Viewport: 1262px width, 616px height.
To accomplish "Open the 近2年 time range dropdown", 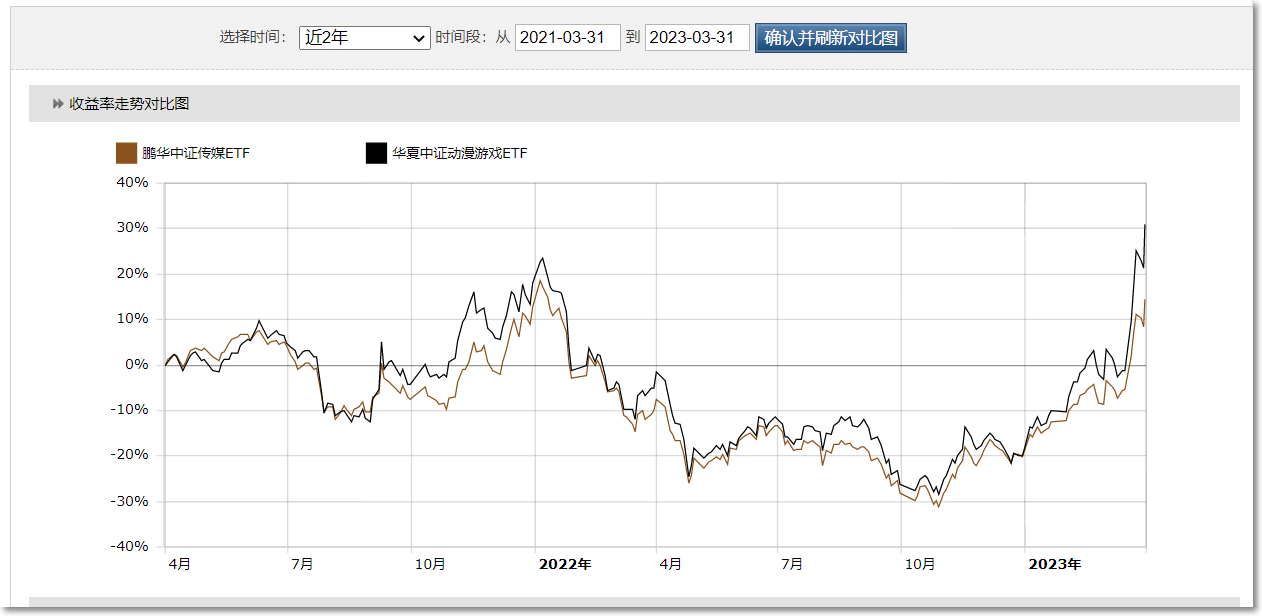I will [365, 38].
